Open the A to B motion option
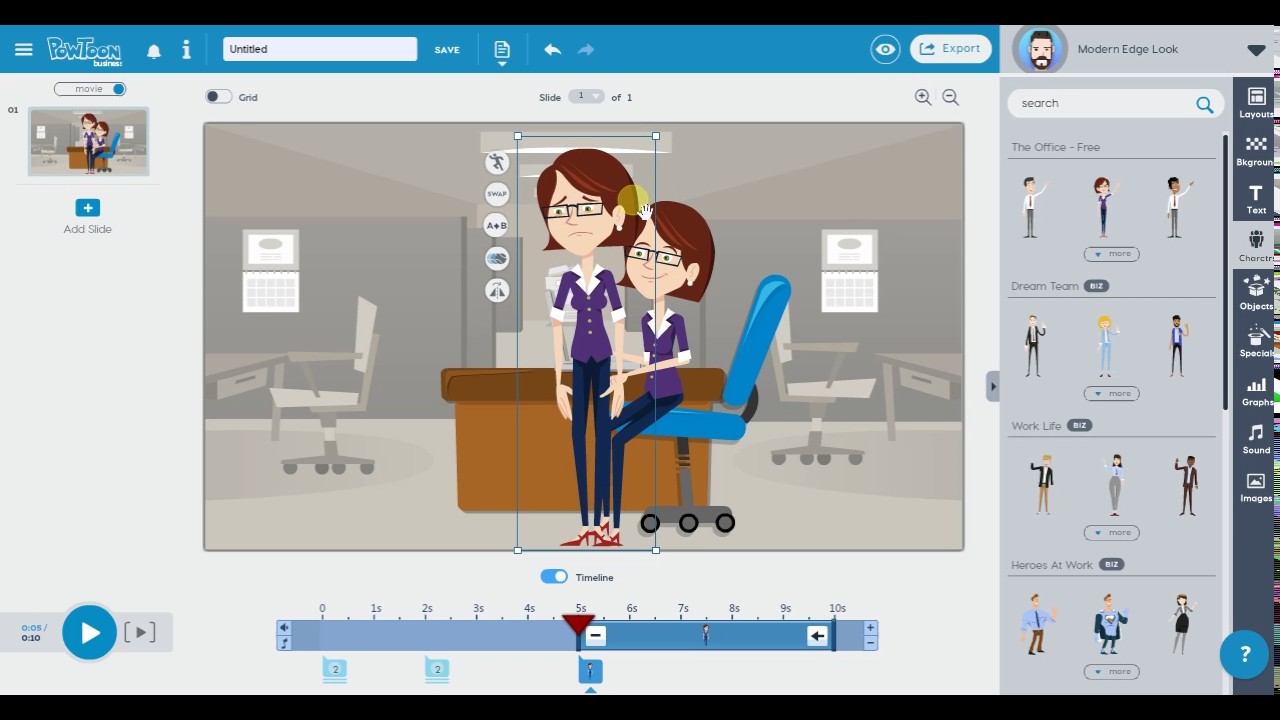Image resolution: width=1280 pixels, height=720 pixels. (x=497, y=226)
